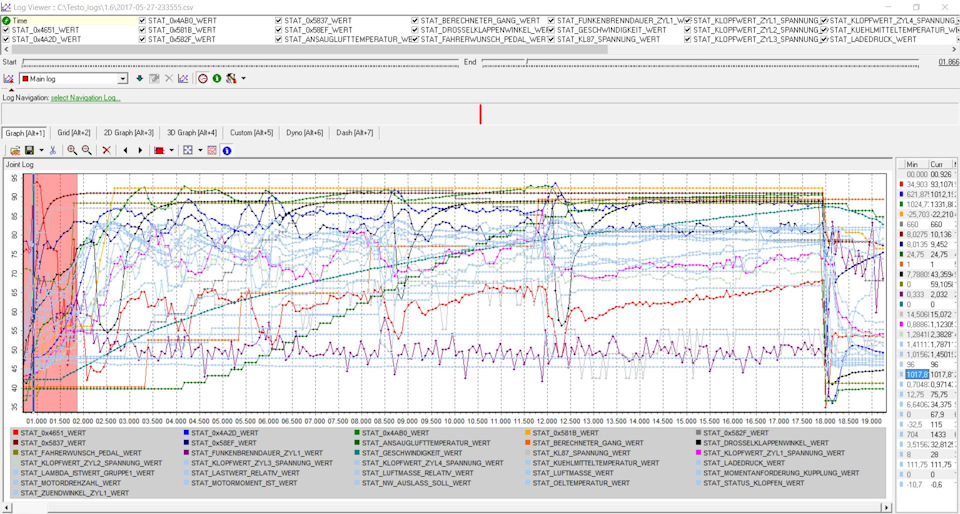960x514 pixels.
Task: Switch to the 3D Graph tab
Action: coord(192,132)
